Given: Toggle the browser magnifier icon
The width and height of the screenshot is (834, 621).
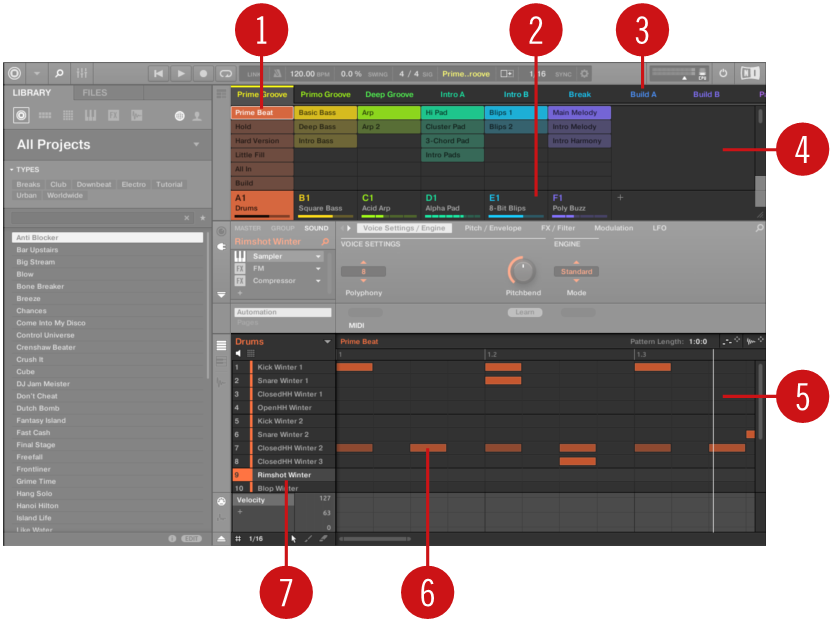Looking at the screenshot, I should point(59,74).
